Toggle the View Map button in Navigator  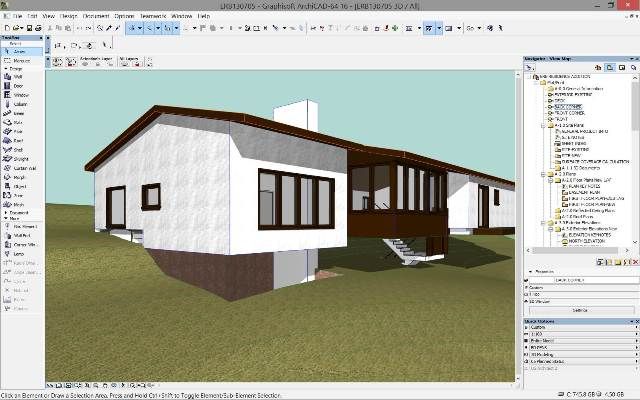610,67
